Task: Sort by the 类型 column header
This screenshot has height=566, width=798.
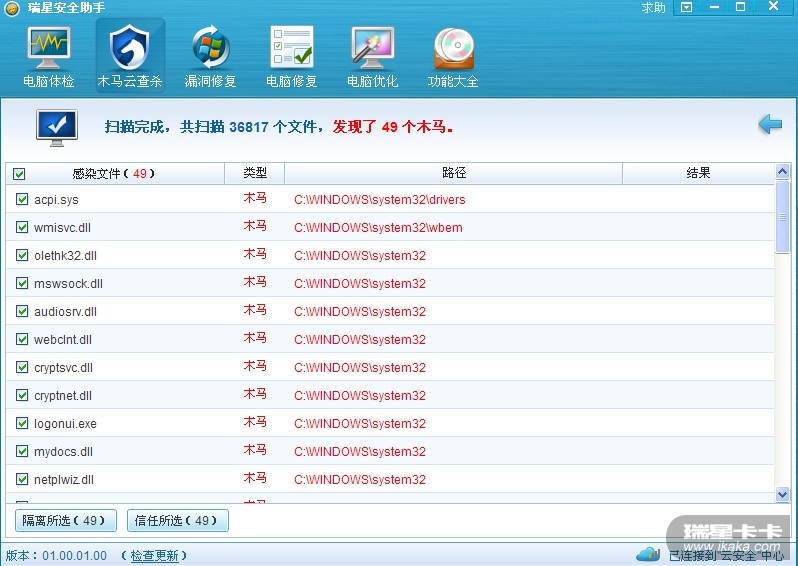Action: coord(255,173)
